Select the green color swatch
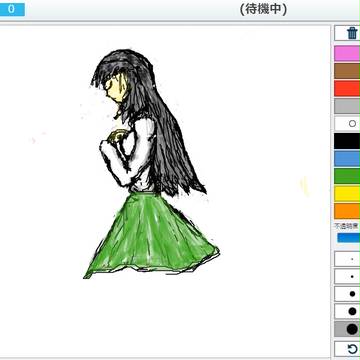The width and height of the screenshot is (360, 360). 347,176
